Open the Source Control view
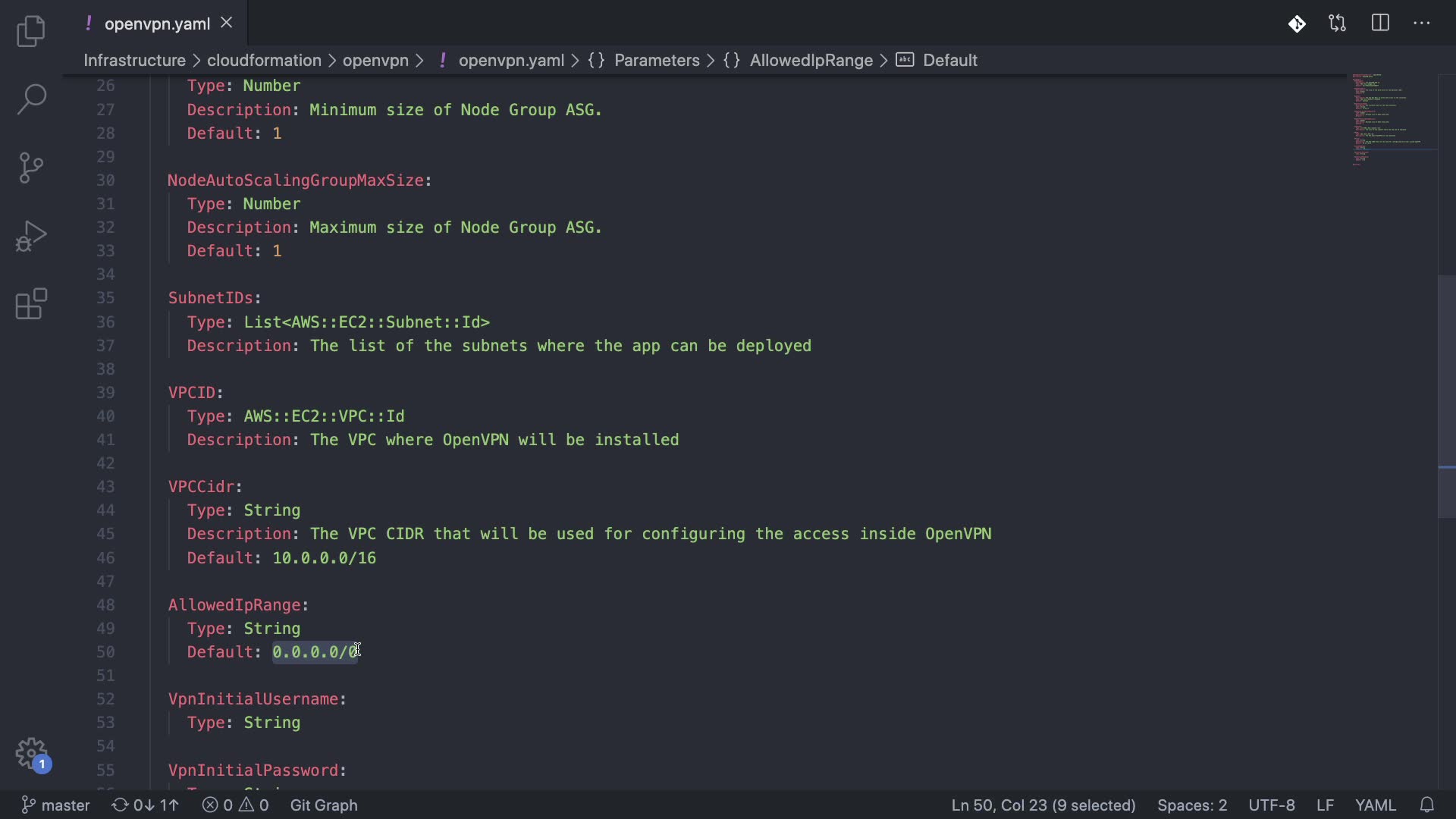The height and width of the screenshot is (819, 1456). (x=31, y=168)
